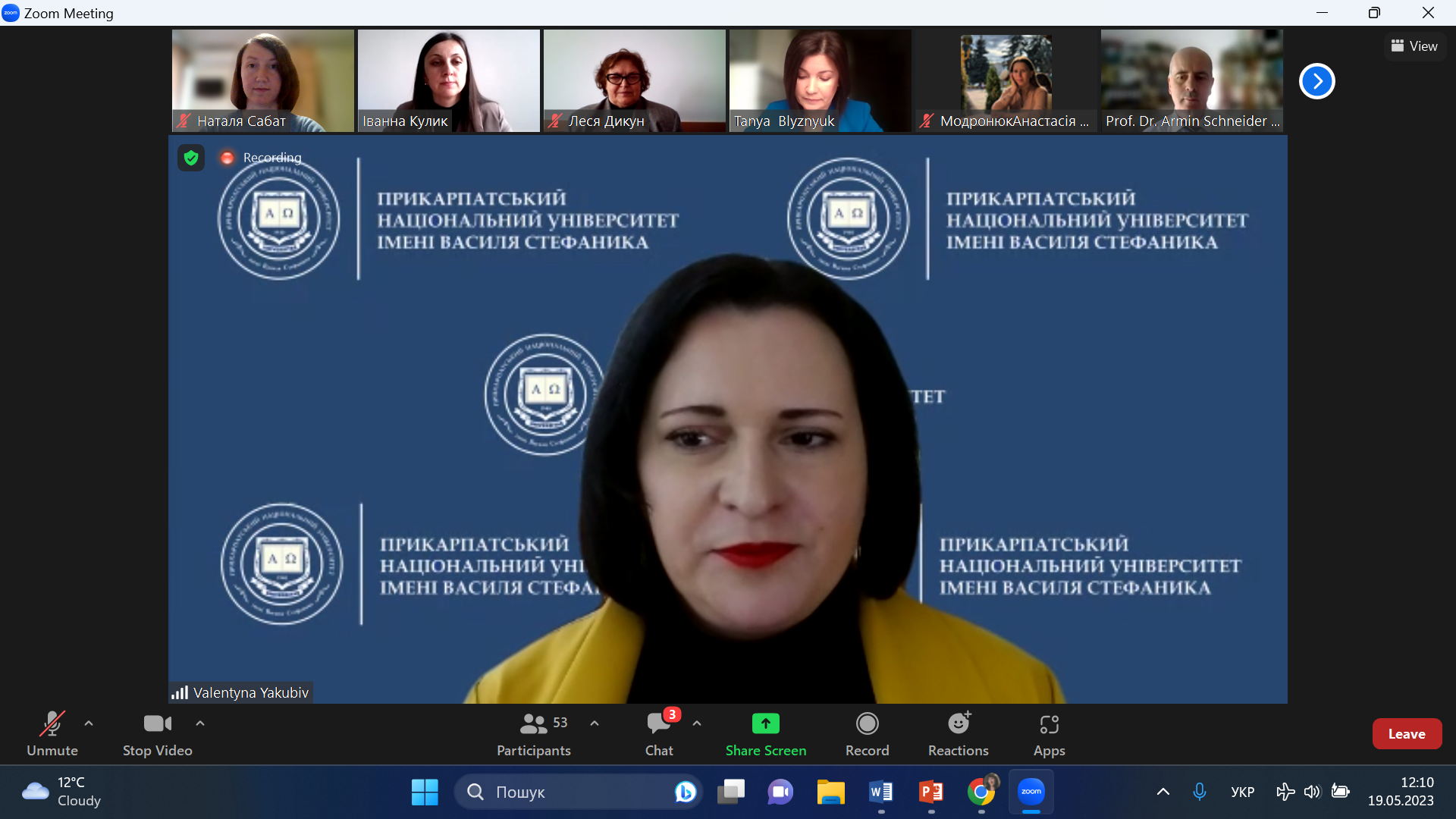Screen dimensions: 1456x819
Task: Expand audio options arrow beside Unmute
Action: point(89,723)
